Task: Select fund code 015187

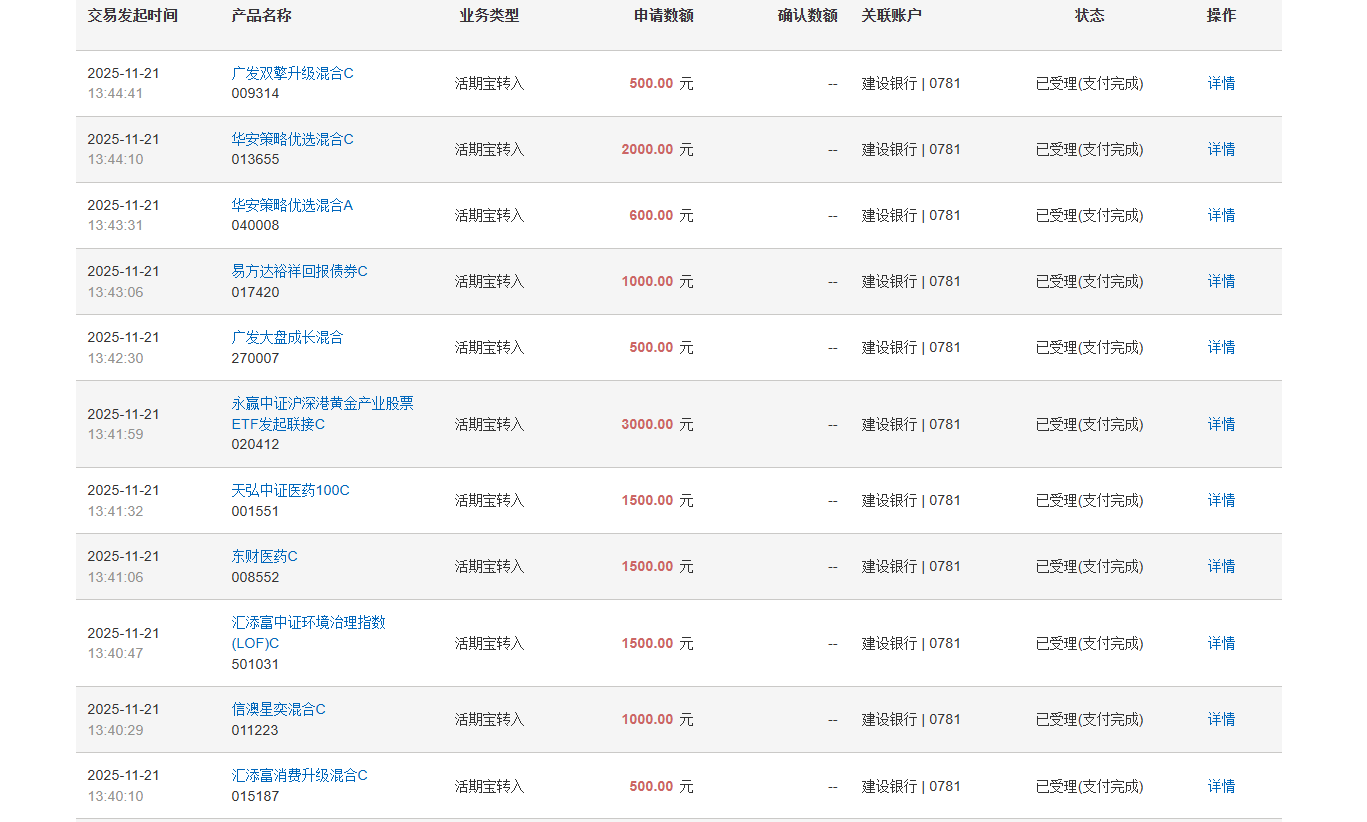Action: (x=255, y=796)
